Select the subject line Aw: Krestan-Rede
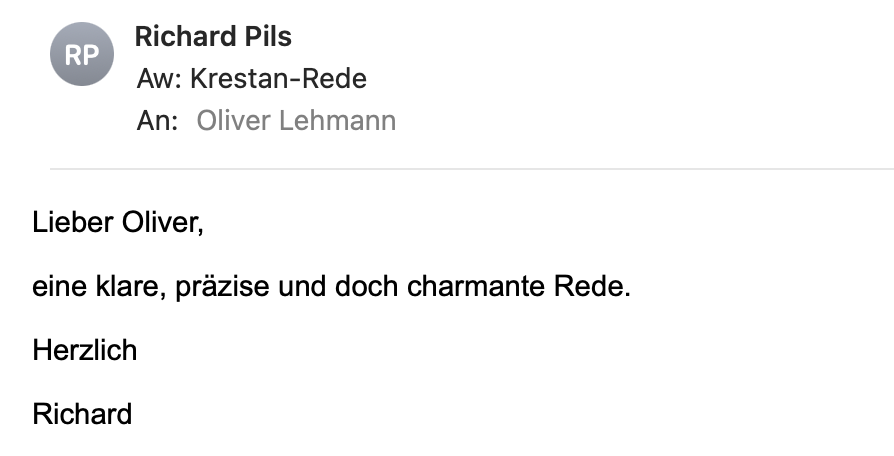This screenshot has width=894, height=456. coord(251,79)
